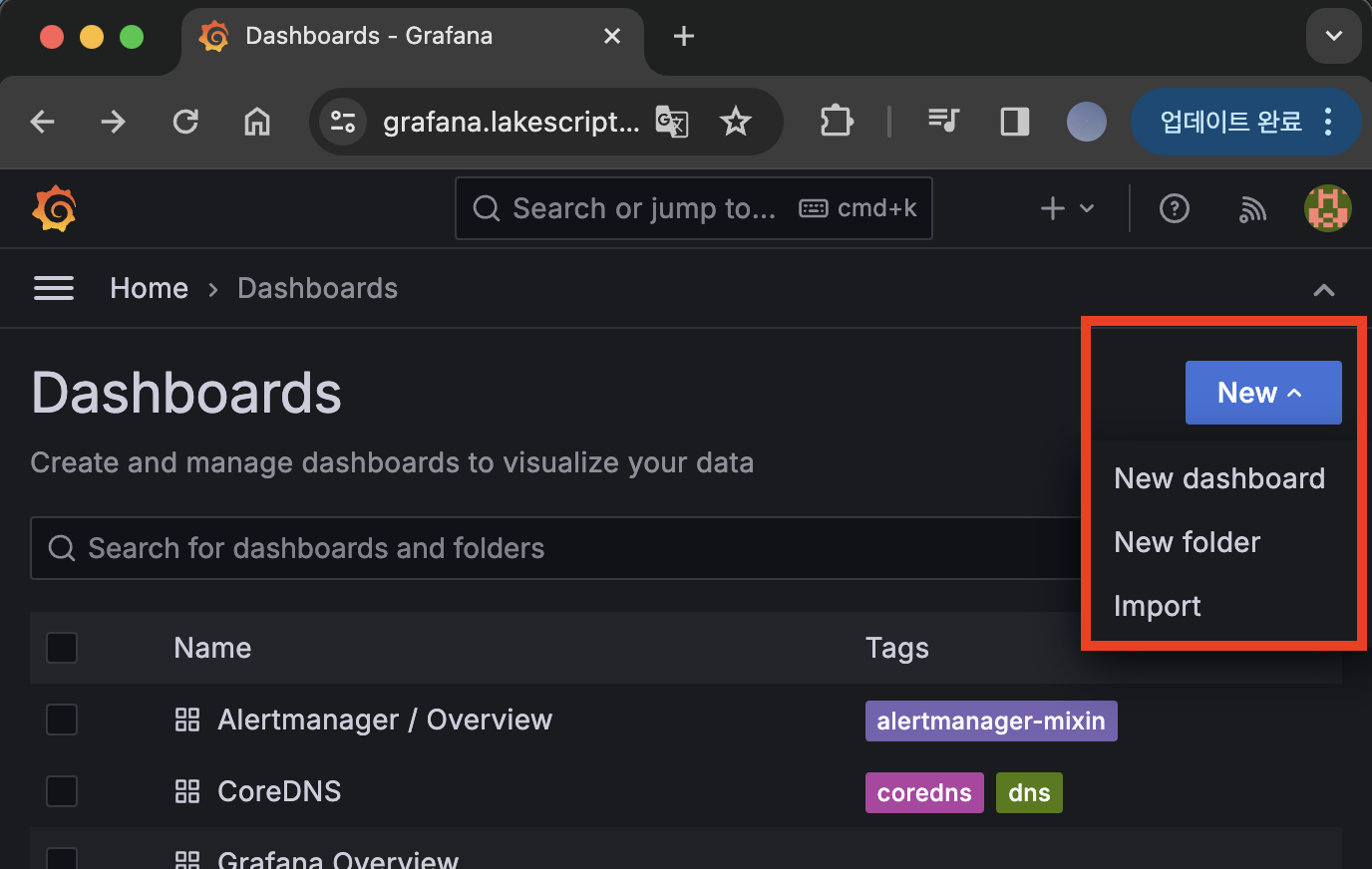Filter by the coredns tag
1372x869 pixels.
click(924, 792)
